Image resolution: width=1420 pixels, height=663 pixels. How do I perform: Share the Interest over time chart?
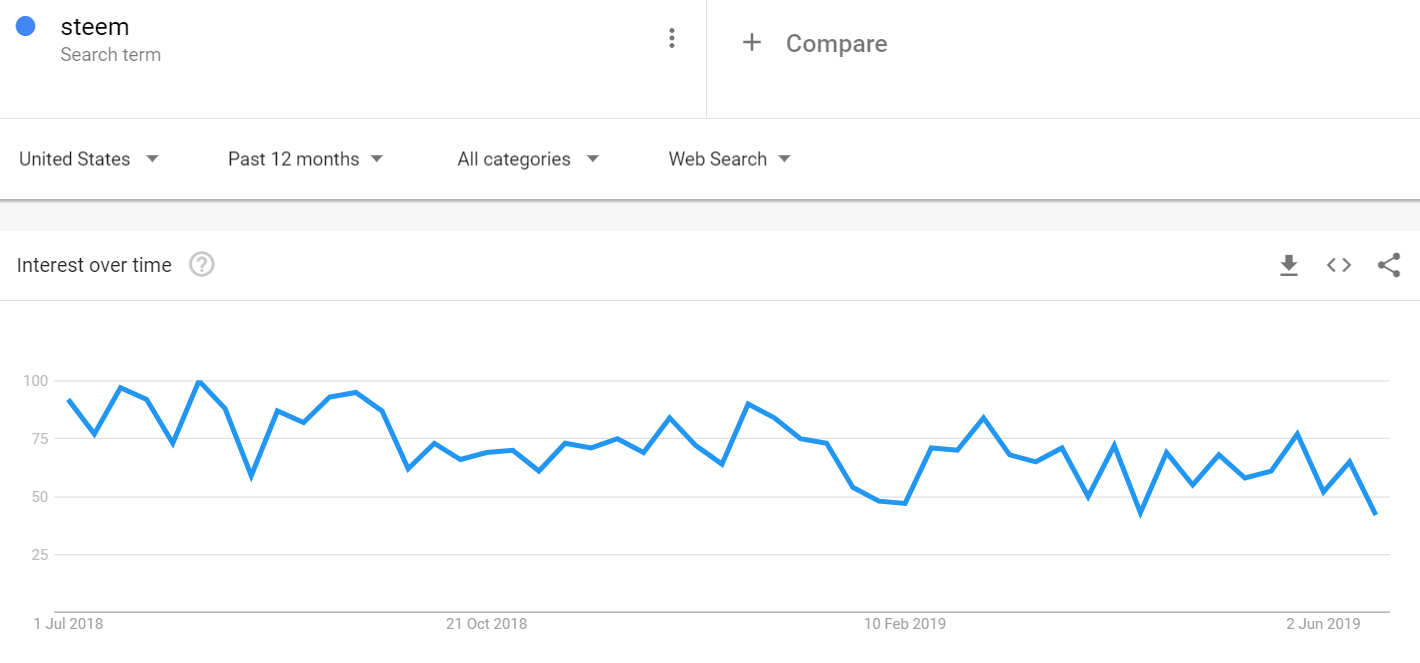(1389, 265)
